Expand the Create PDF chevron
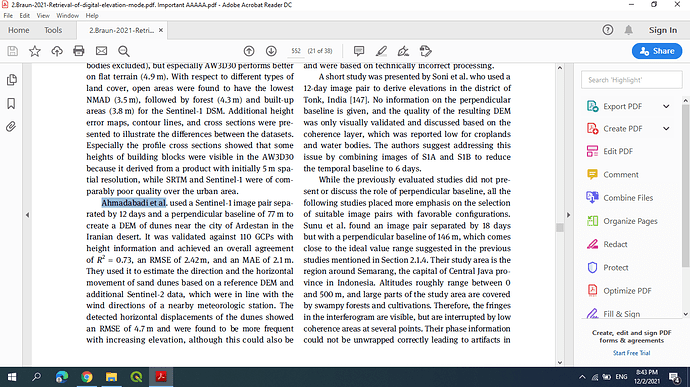Image resolution: width=690 pixels, height=387 pixels. pyautogui.click(x=666, y=129)
